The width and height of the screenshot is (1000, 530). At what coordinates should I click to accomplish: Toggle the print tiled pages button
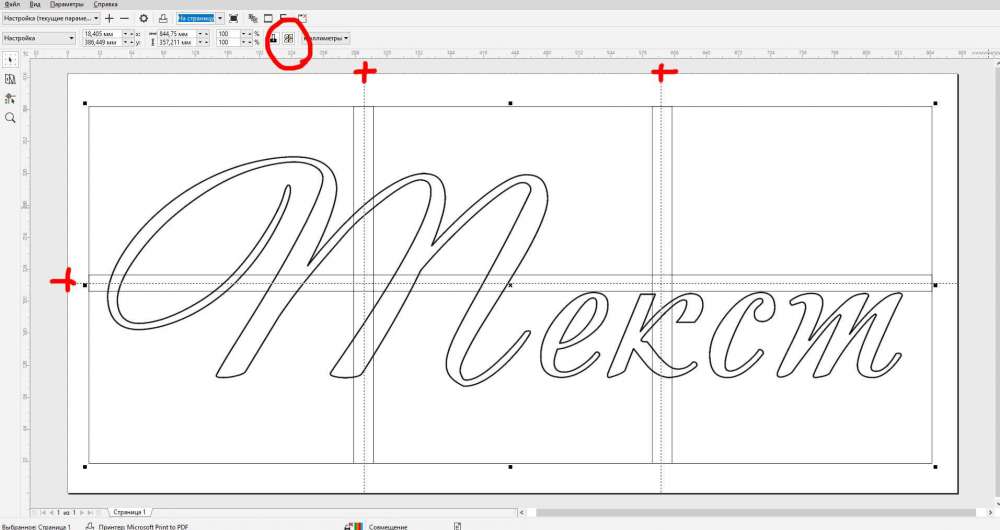(x=288, y=38)
